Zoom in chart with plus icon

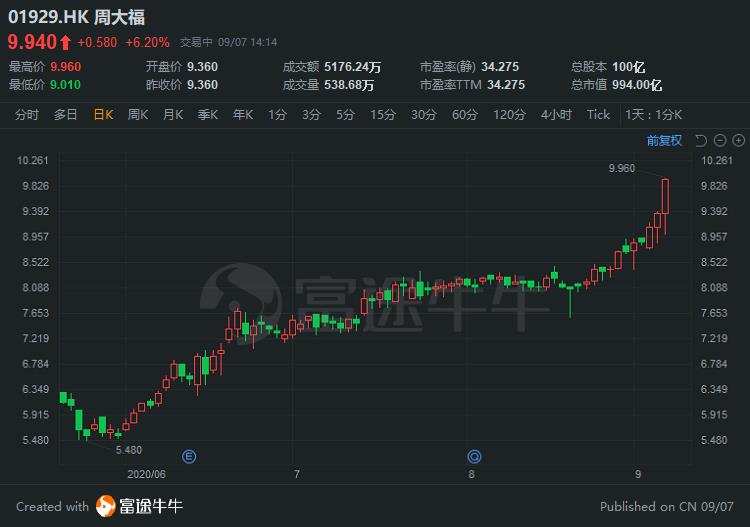coord(739,141)
